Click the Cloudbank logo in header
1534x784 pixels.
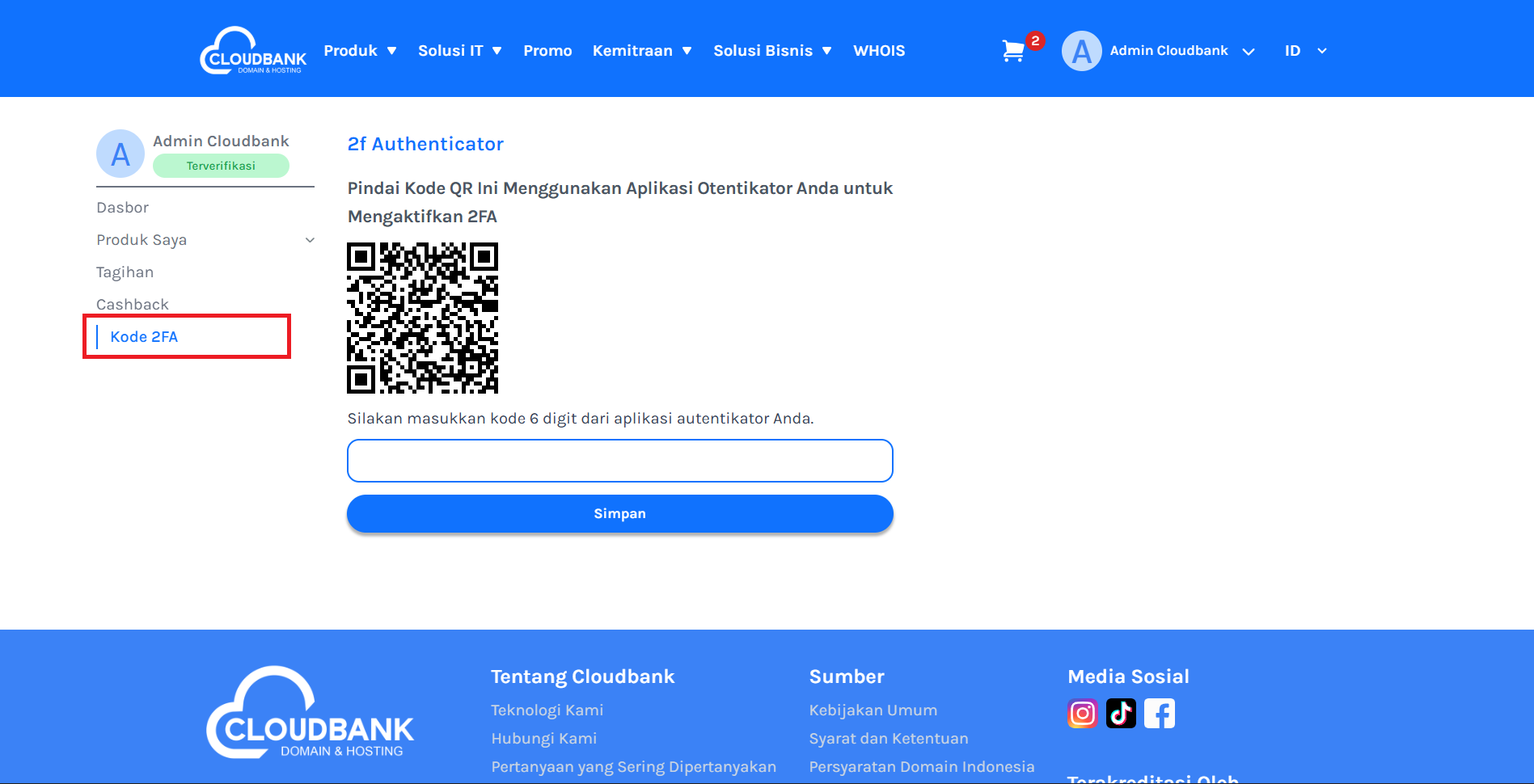[x=253, y=50]
